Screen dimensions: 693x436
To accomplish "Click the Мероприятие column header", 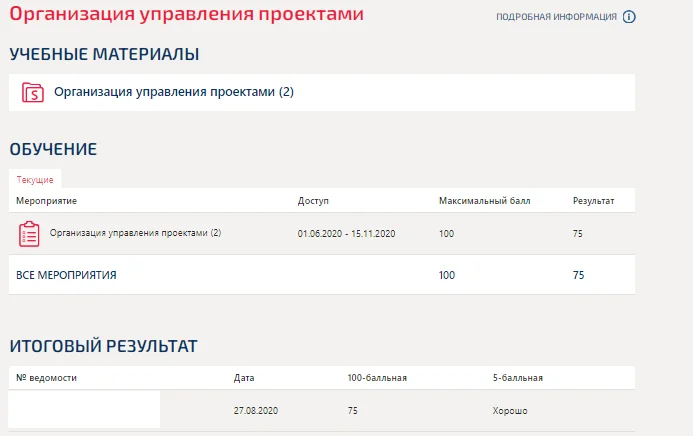I will coord(46,201).
